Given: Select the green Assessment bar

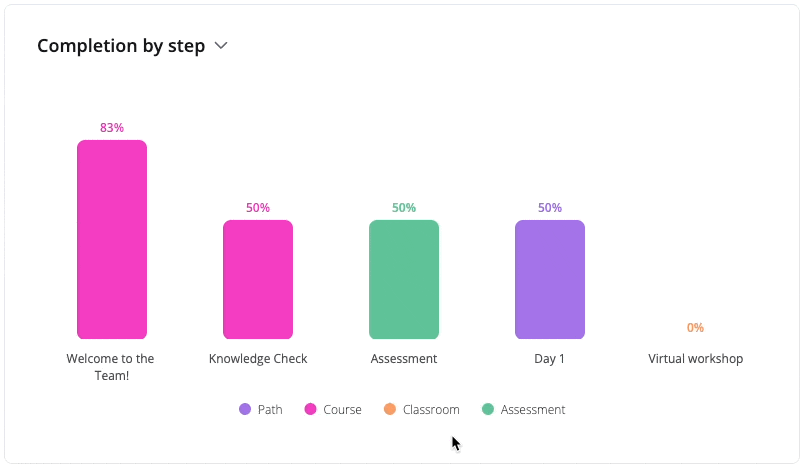Looking at the screenshot, I should (404, 280).
